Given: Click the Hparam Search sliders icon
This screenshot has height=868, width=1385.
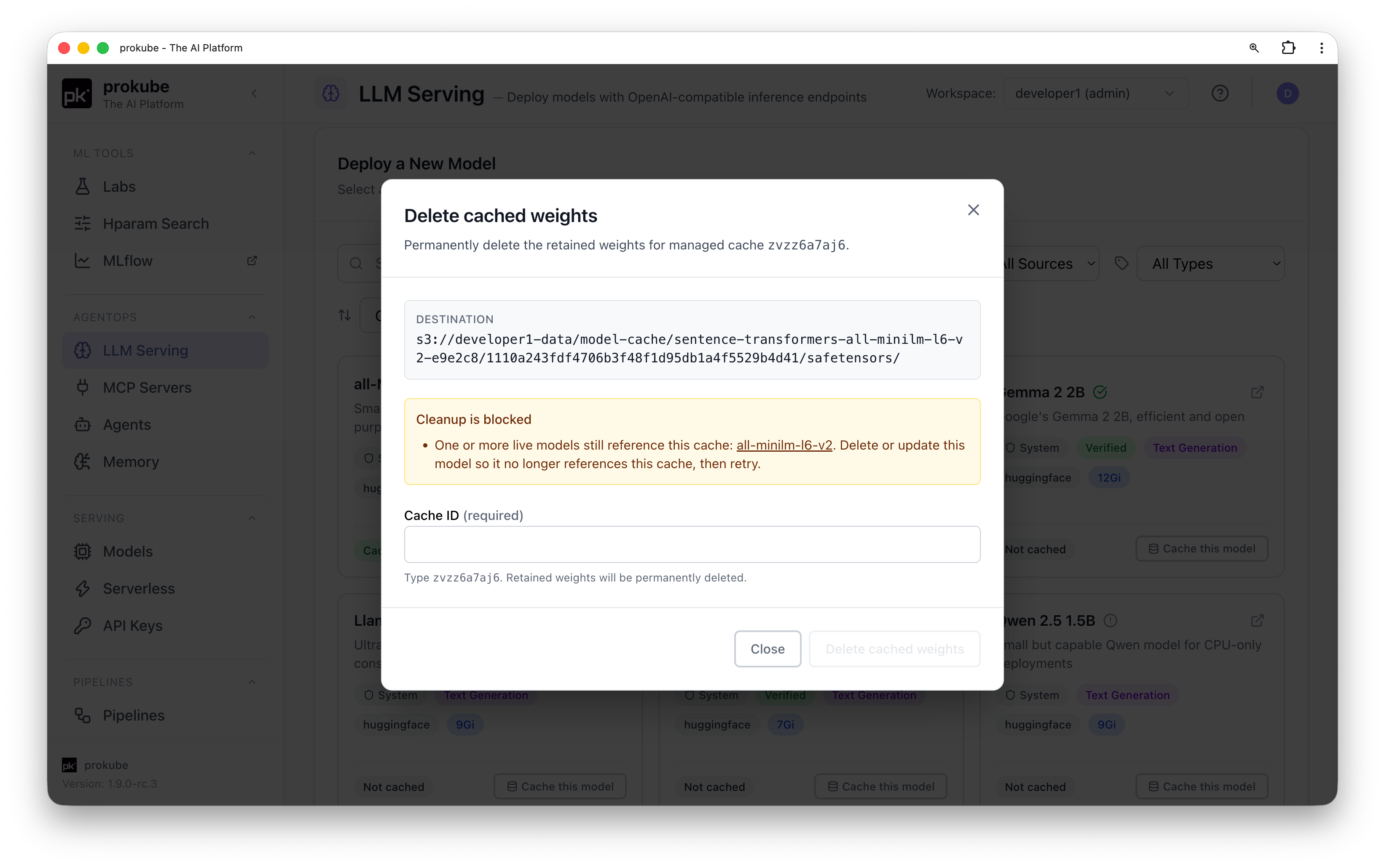Looking at the screenshot, I should (83, 224).
